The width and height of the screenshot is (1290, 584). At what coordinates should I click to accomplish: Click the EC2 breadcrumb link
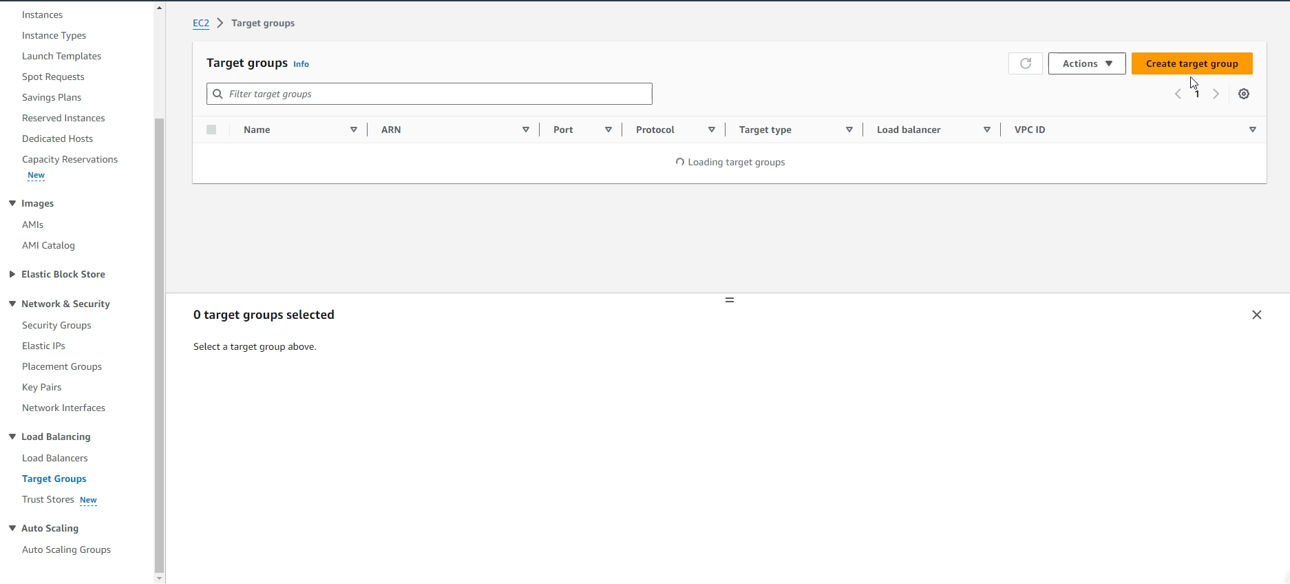pyautogui.click(x=201, y=23)
